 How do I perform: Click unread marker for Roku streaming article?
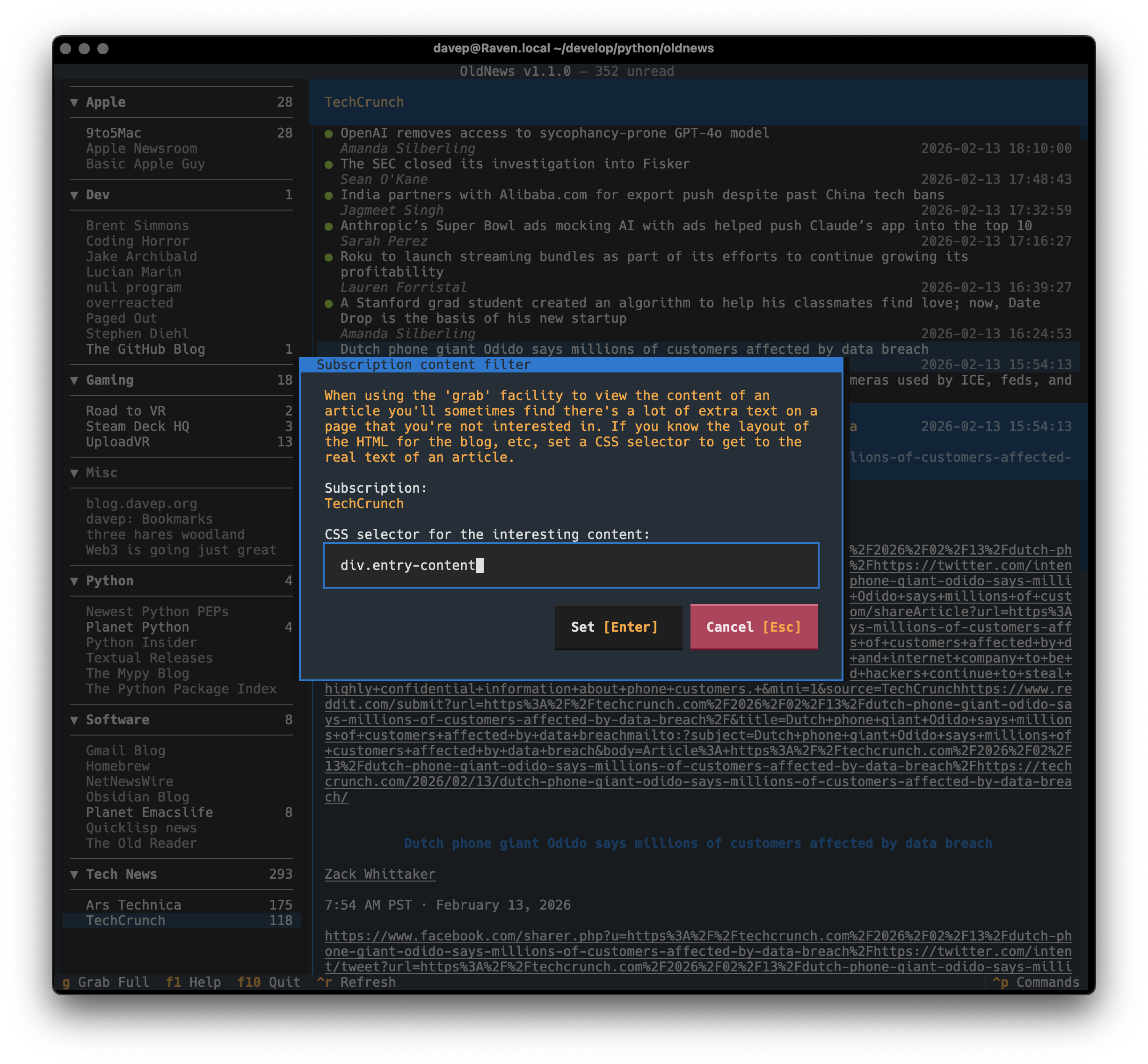click(329, 257)
